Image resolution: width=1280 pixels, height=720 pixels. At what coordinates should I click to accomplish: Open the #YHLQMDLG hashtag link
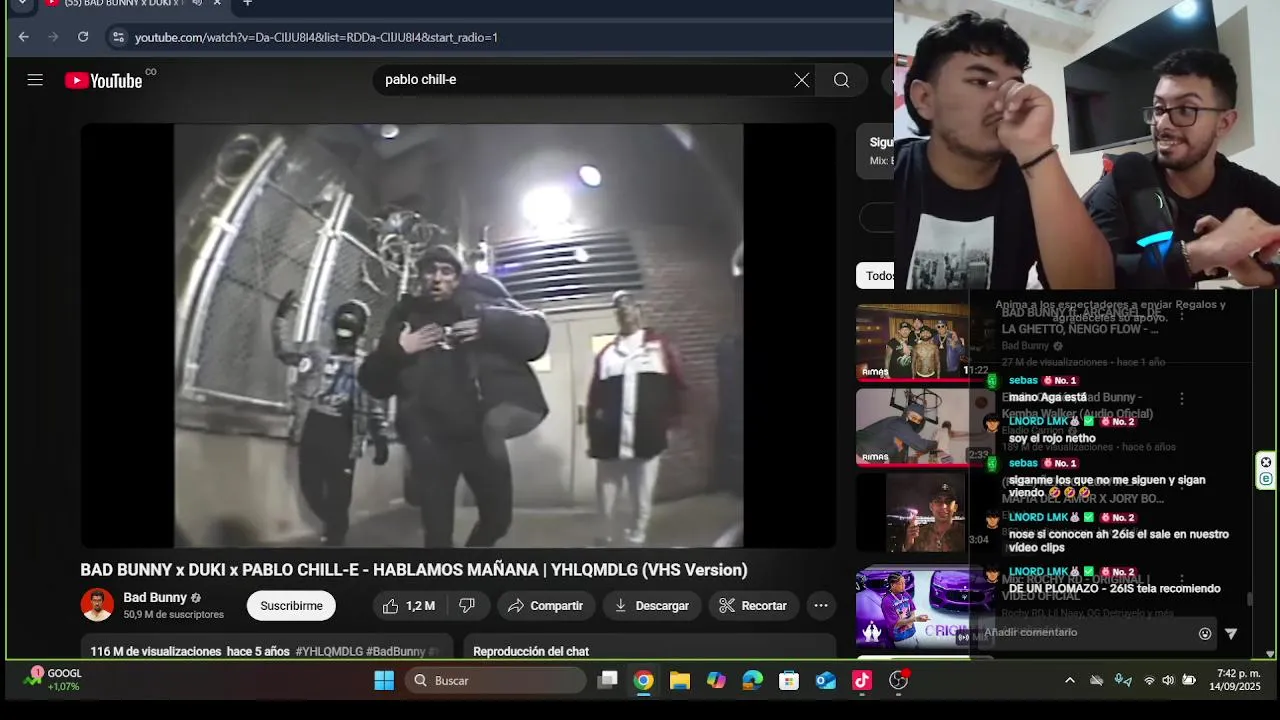coord(329,652)
